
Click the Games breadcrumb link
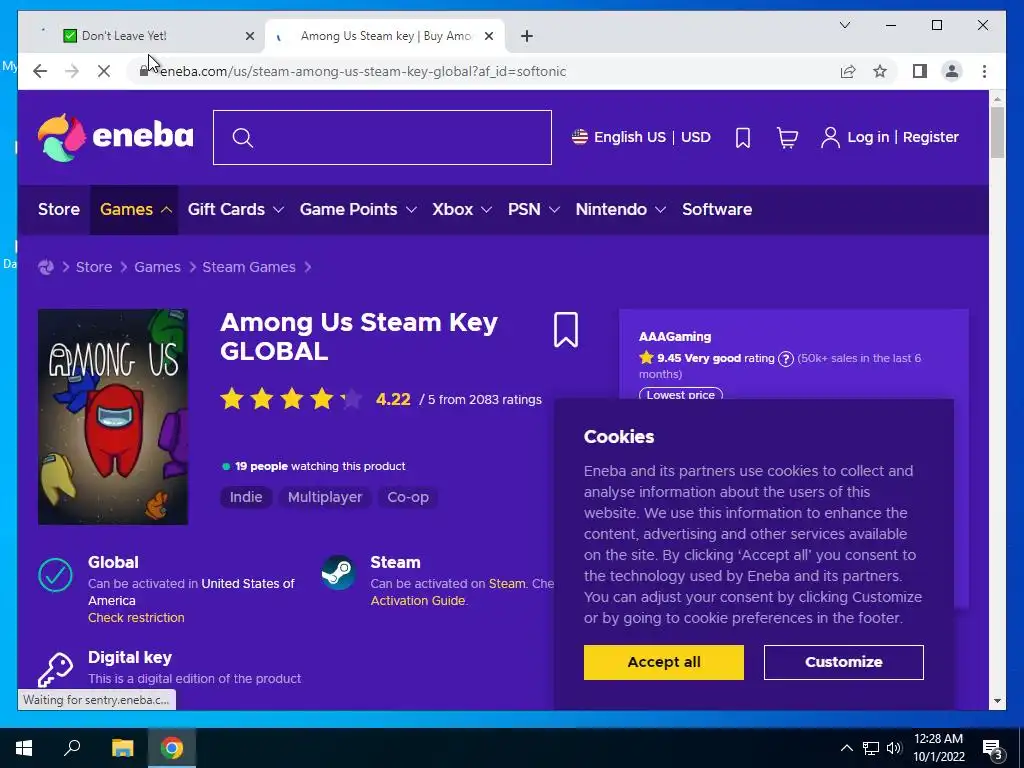[157, 267]
